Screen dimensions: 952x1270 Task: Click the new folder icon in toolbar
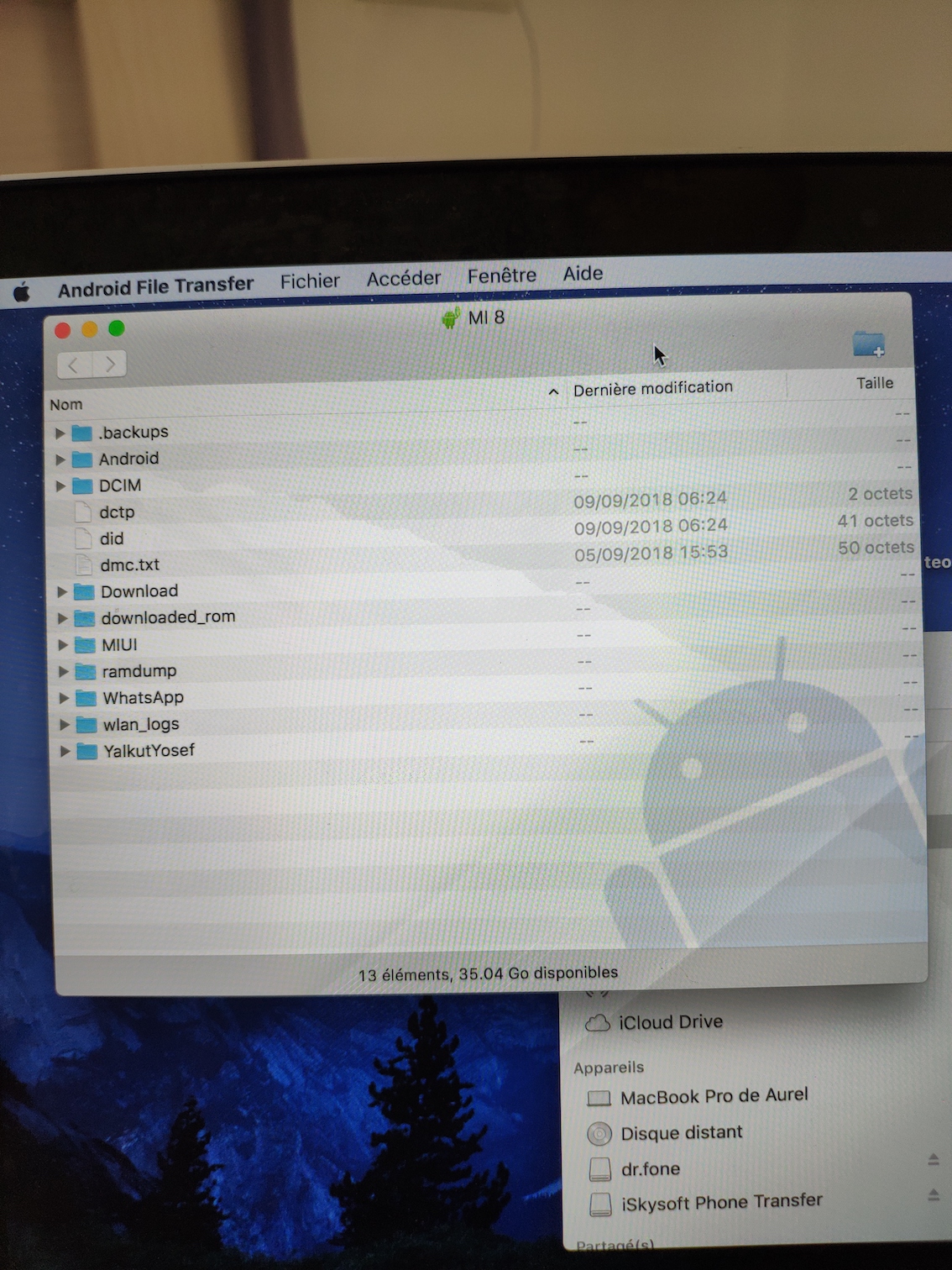(x=869, y=344)
